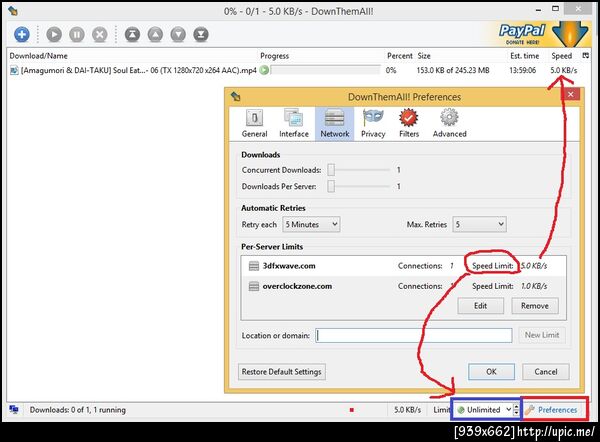Open the Advanced preferences pane

[450, 124]
